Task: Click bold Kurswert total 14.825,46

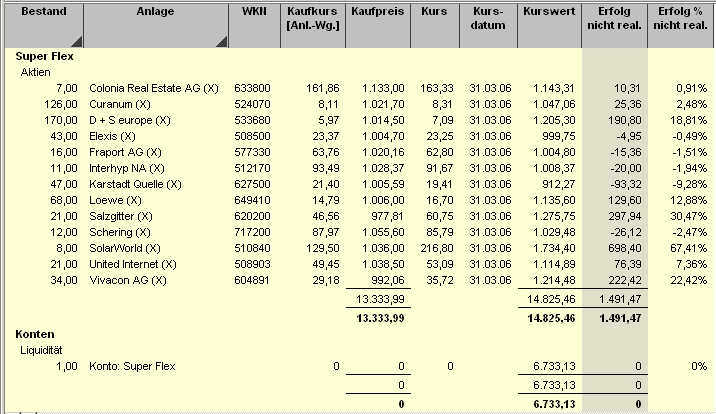Action: coord(551,318)
